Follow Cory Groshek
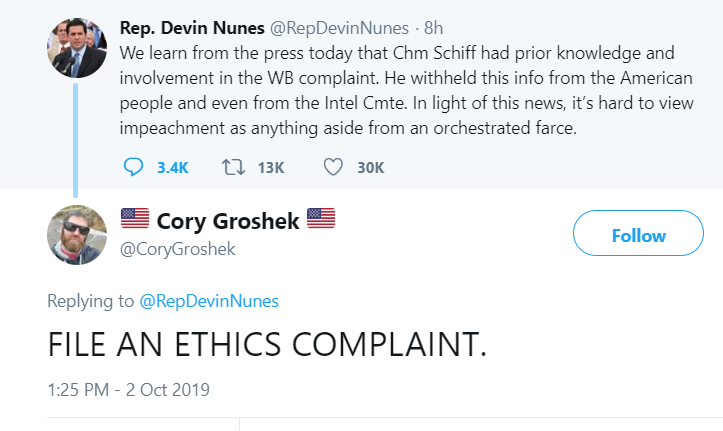 click(638, 236)
